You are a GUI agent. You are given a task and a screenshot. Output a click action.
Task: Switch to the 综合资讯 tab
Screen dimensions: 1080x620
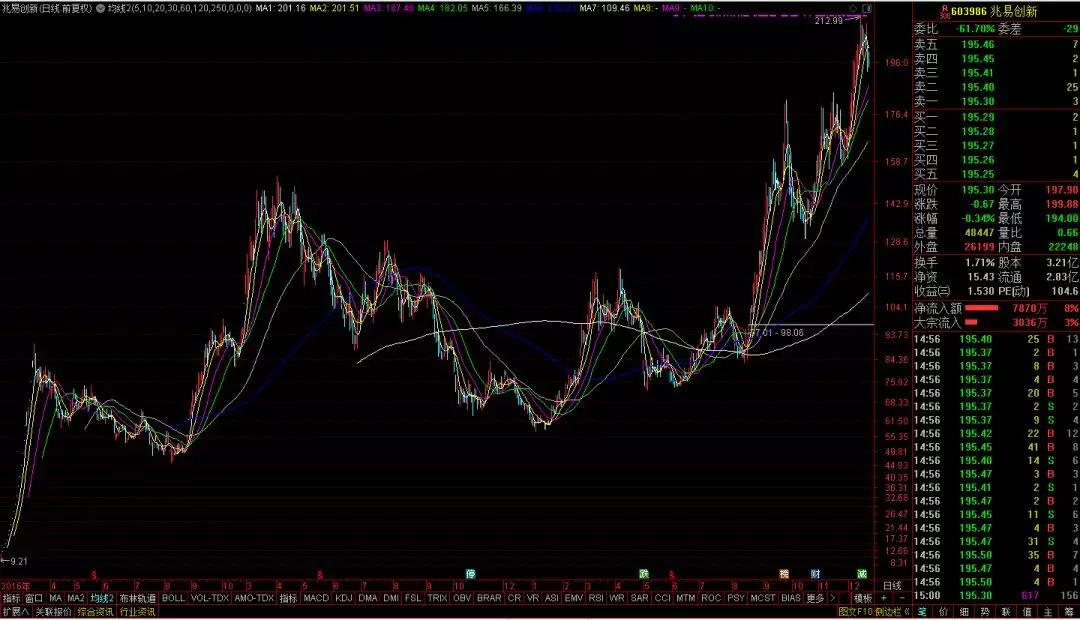[x=95, y=611]
